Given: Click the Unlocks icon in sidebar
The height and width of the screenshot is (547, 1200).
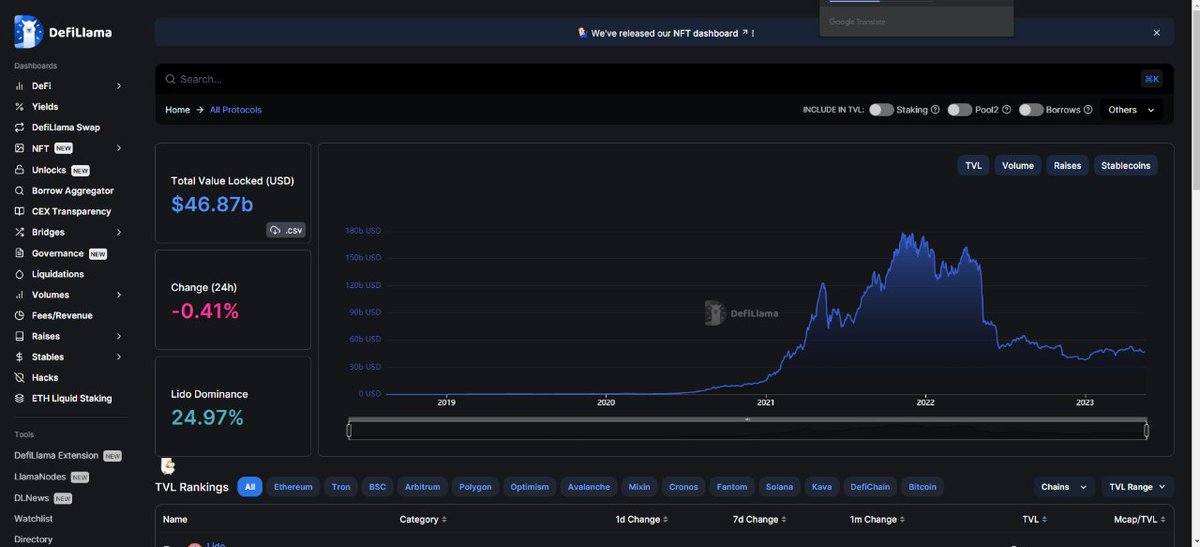Looking at the screenshot, I should pos(19,170).
